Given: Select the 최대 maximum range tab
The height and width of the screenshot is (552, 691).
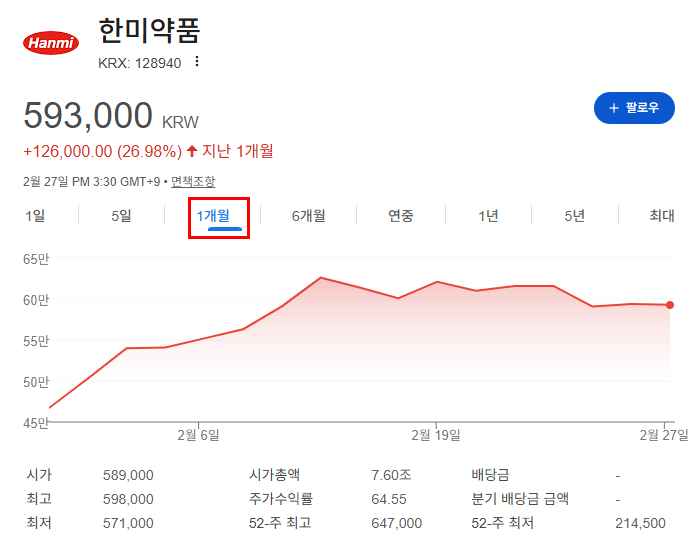Looking at the screenshot, I should [x=662, y=215].
